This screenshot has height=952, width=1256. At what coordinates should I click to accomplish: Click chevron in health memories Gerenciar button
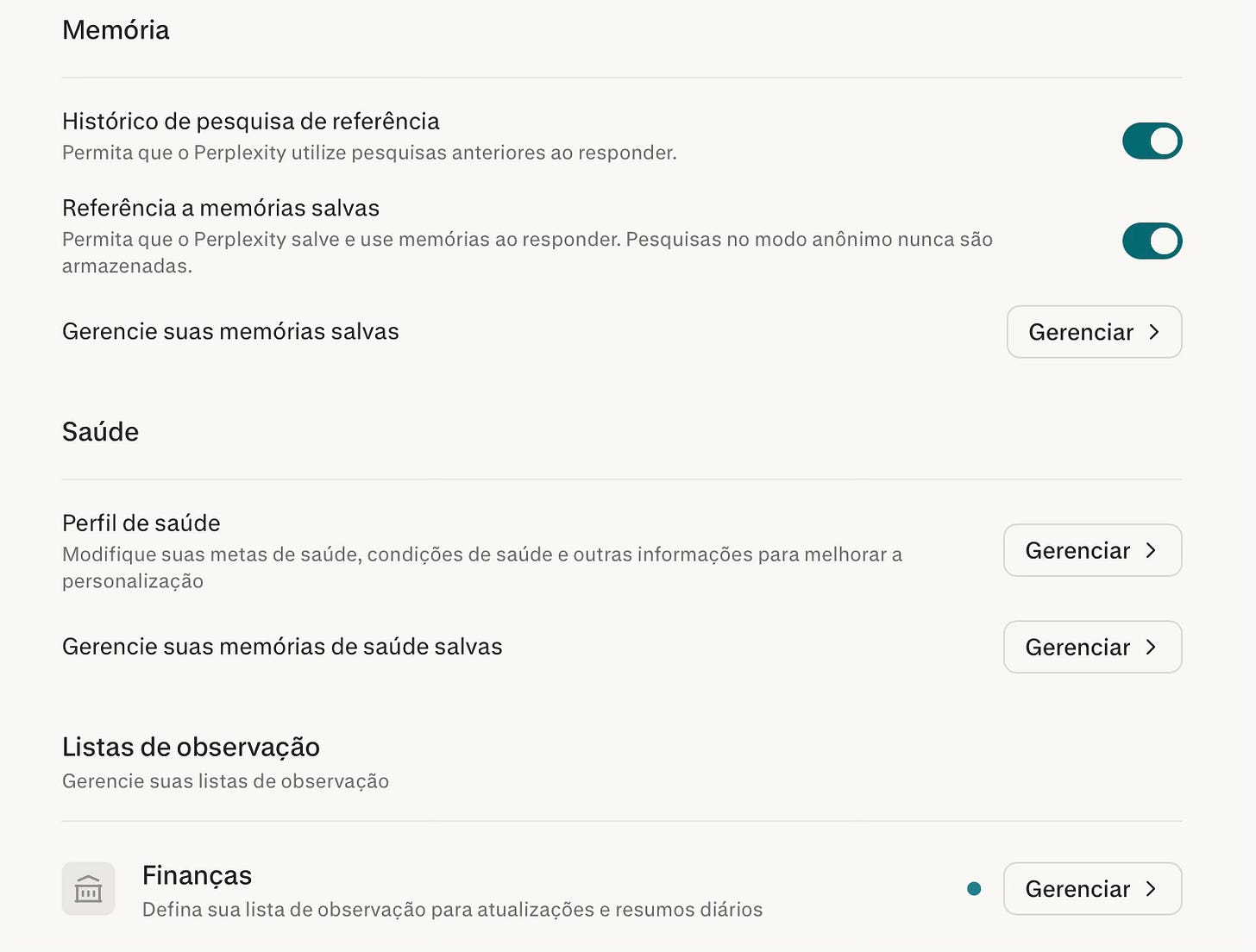point(1151,647)
